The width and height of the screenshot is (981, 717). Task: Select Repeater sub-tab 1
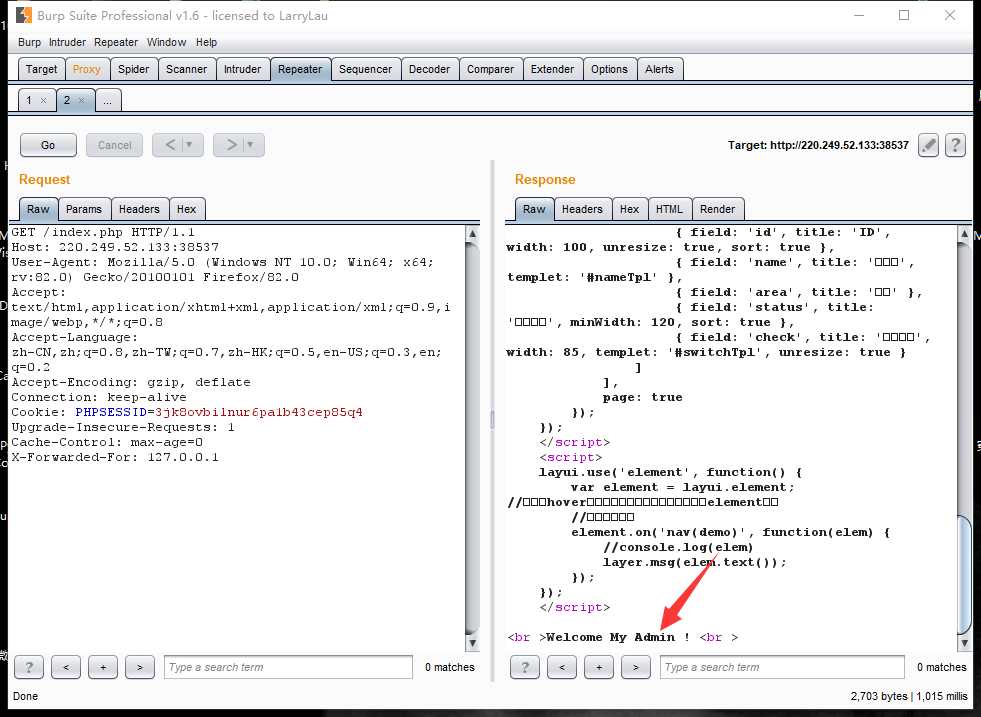click(x=29, y=100)
